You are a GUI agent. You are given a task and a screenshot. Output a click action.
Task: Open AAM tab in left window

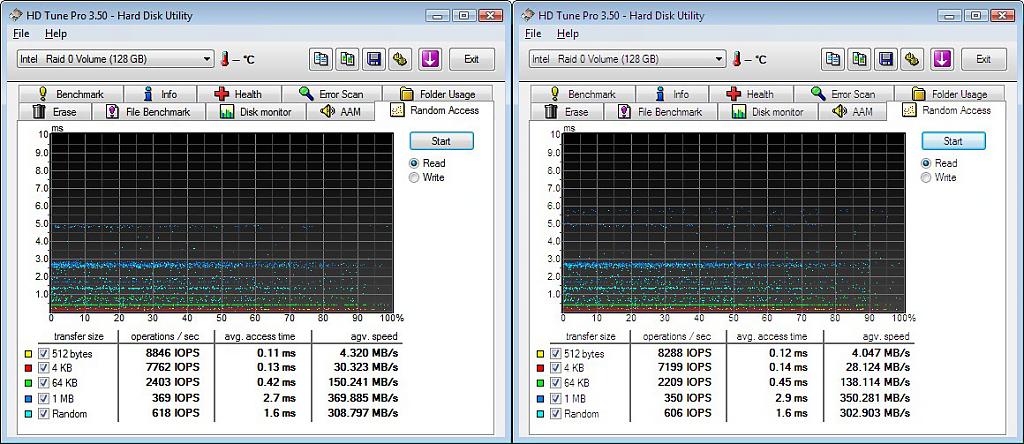341,112
